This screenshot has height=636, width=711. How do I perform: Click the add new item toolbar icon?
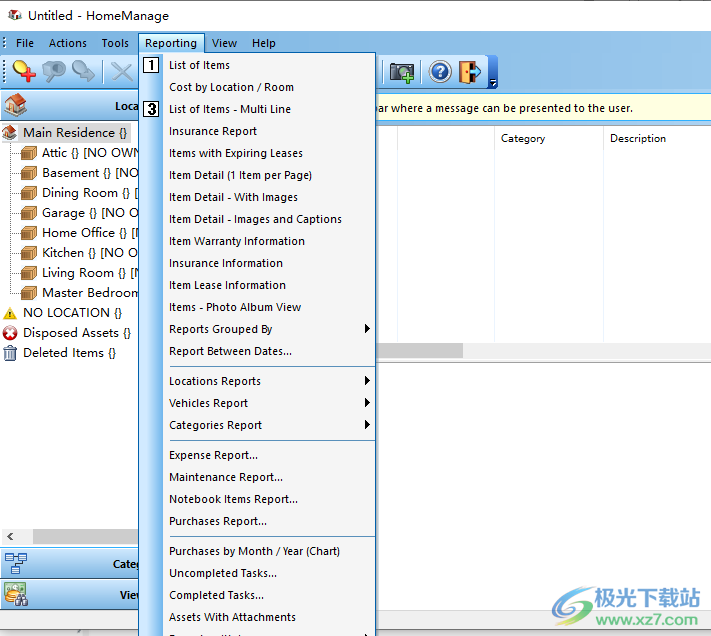tap(24, 71)
